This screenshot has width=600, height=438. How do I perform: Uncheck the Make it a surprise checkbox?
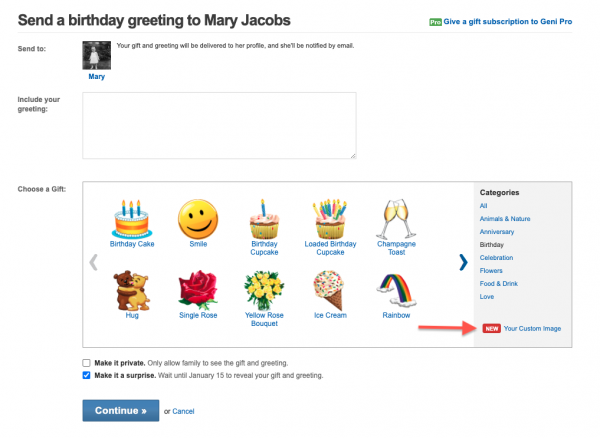[86, 375]
